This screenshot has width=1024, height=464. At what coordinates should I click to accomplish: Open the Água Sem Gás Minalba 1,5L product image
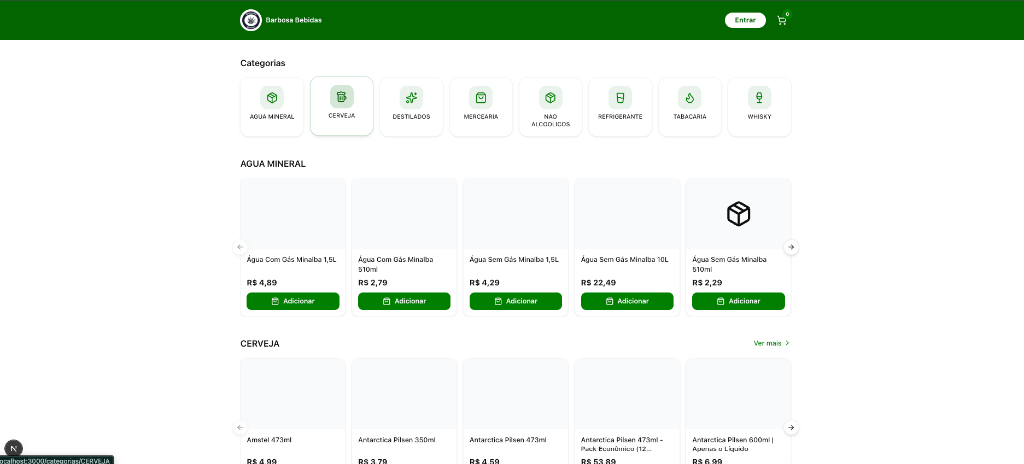pyautogui.click(x=516, y=214)
